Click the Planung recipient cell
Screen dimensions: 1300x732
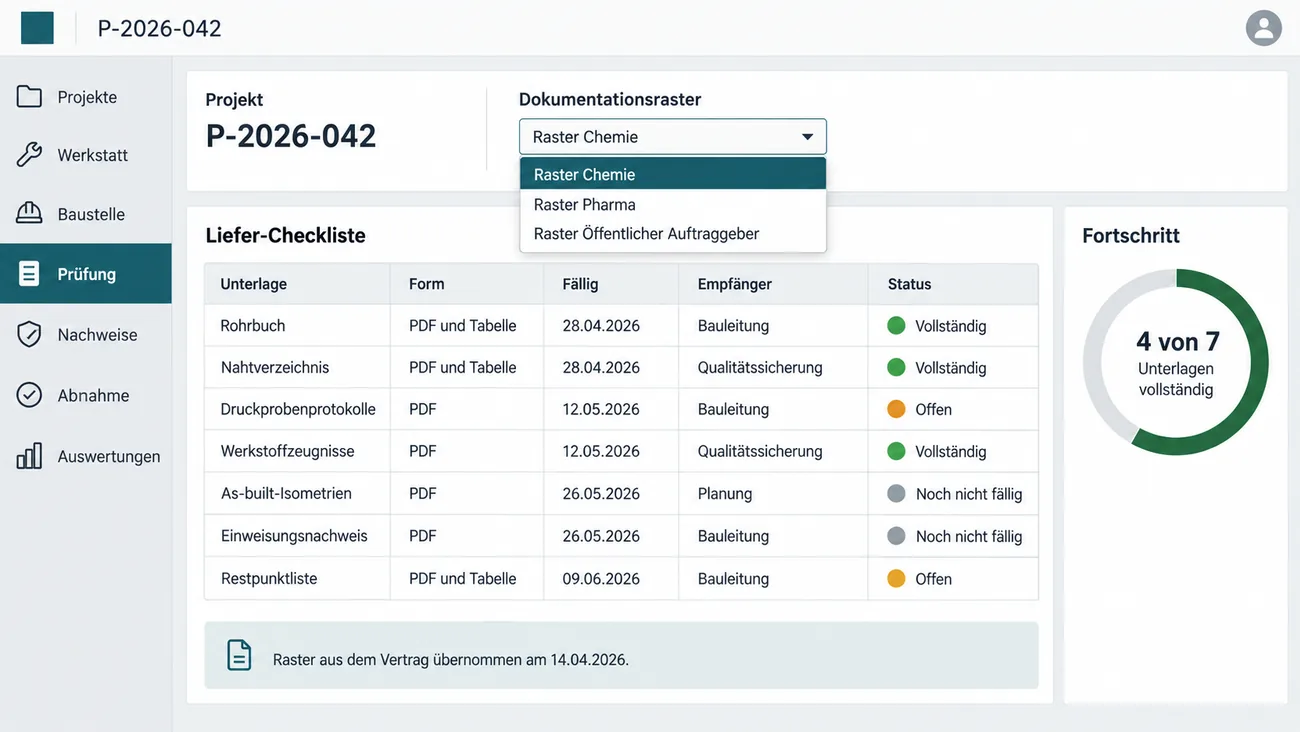(725, 494)
